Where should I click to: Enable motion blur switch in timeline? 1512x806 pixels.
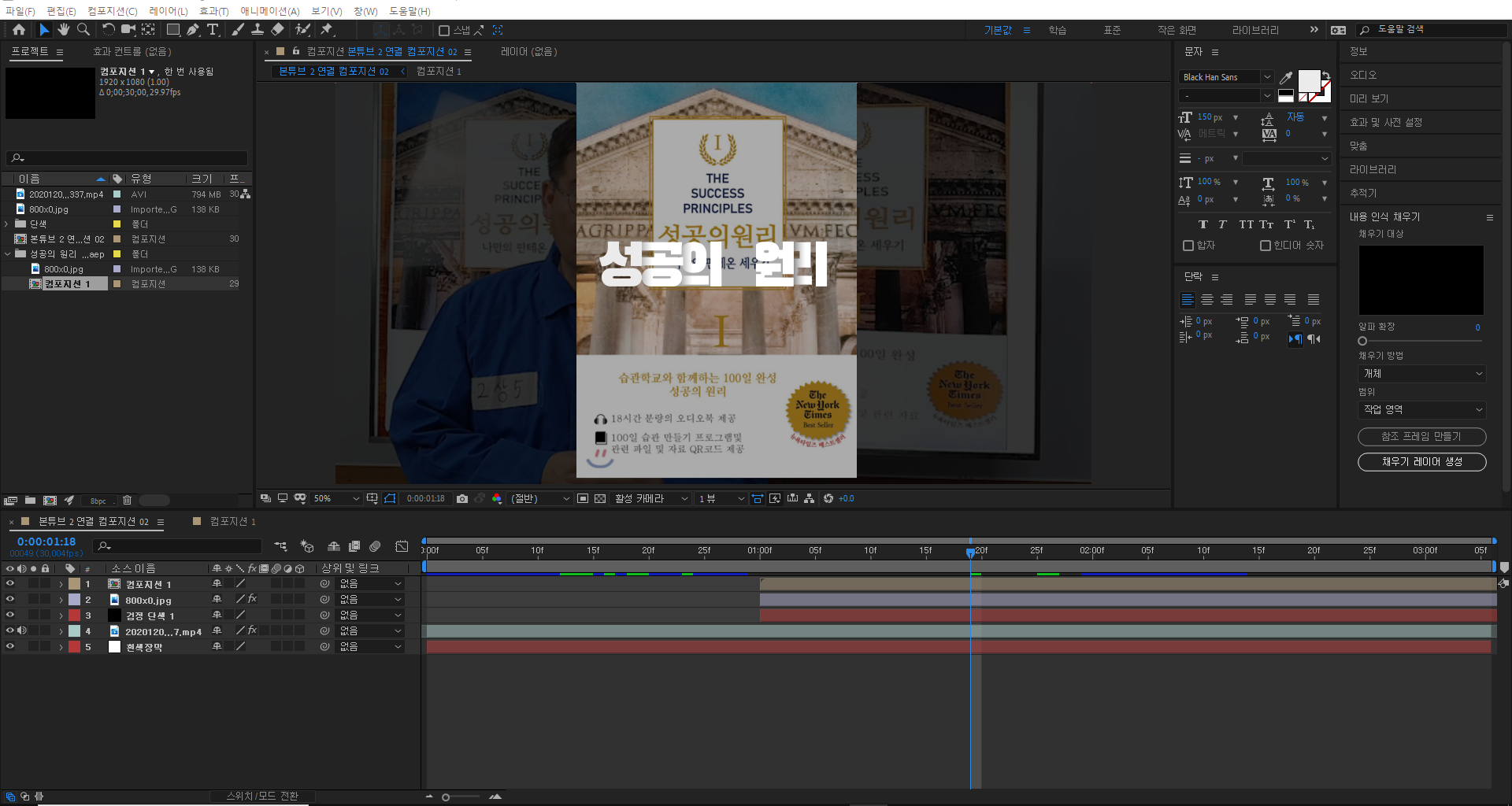point(376,546)
